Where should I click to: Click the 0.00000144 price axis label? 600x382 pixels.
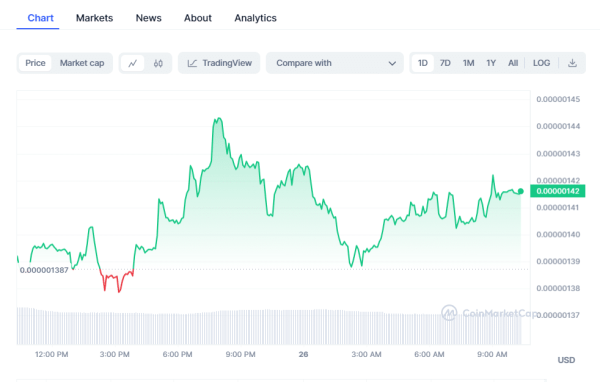pos(558,126)
